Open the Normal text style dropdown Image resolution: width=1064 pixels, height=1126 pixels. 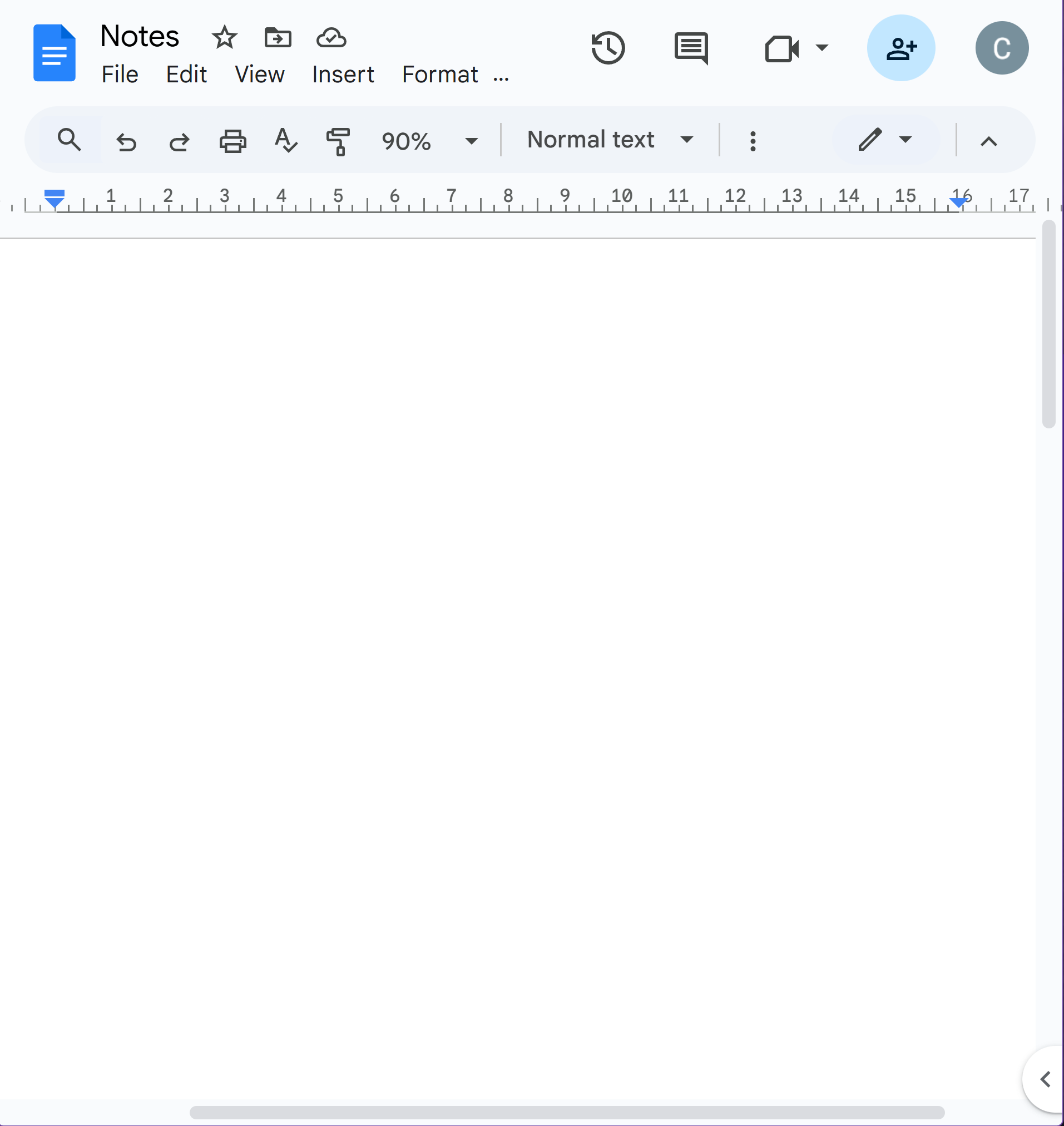[x=610, y=140]
